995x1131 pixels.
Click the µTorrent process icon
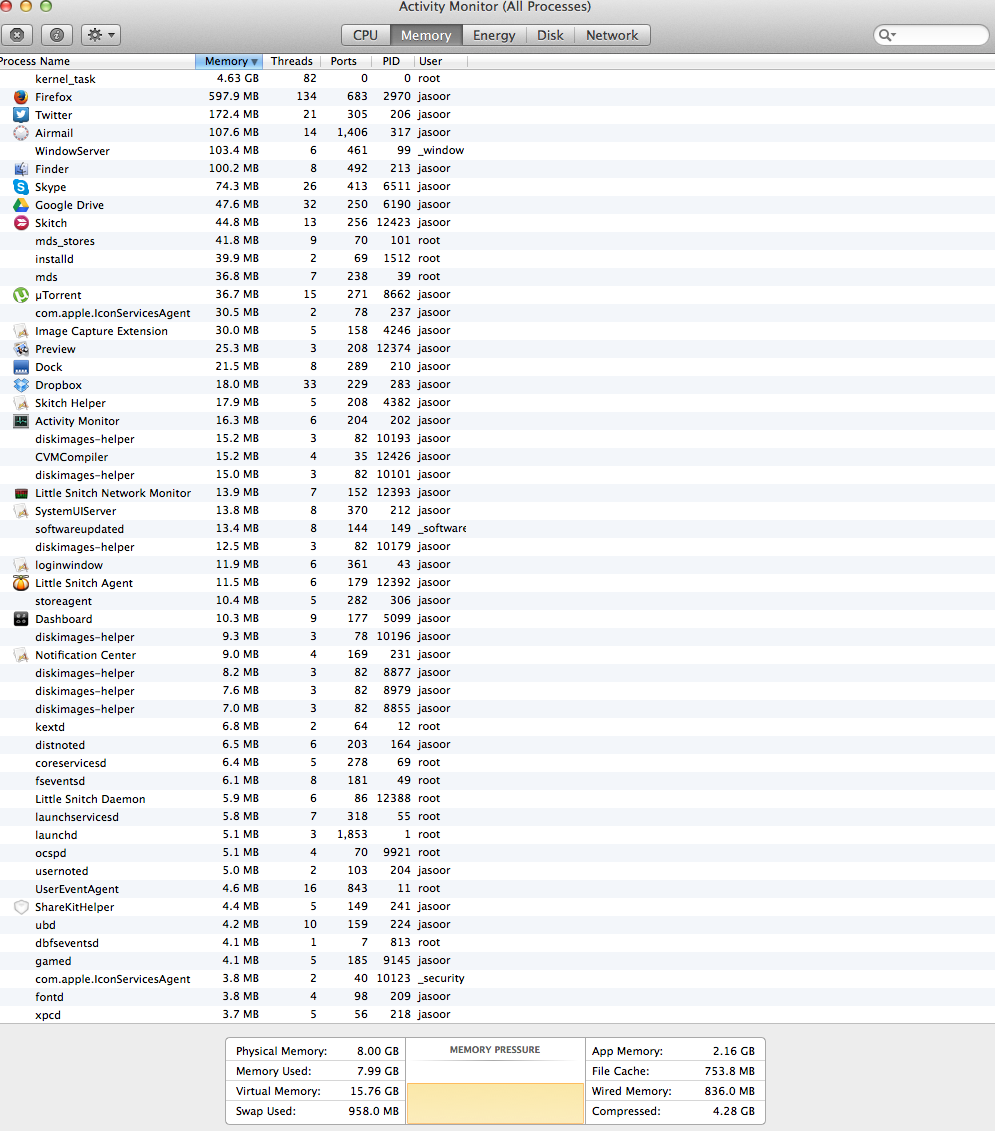click(x=21, y=295)
